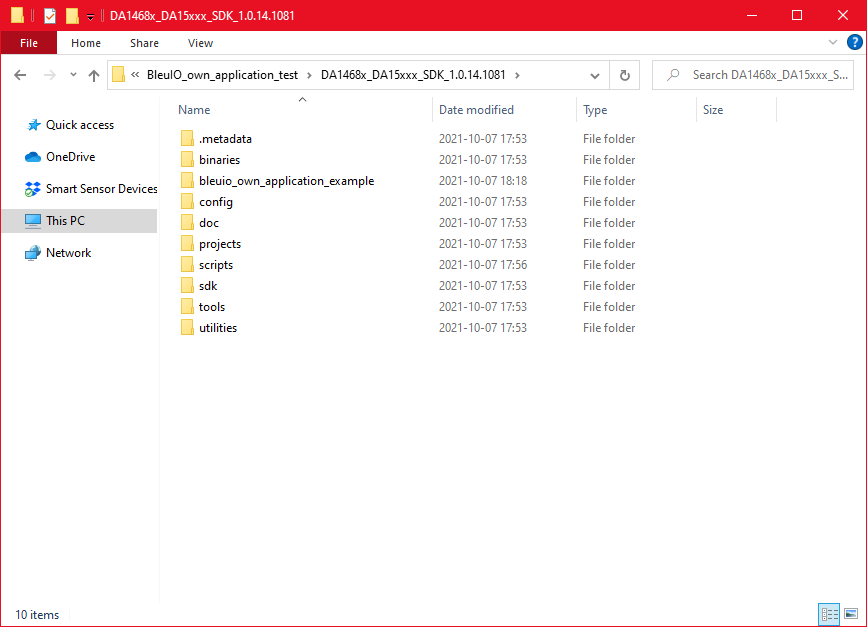867x627 pixels.
Task: Minimize the File Explorer window
Action: coord(751,15)
